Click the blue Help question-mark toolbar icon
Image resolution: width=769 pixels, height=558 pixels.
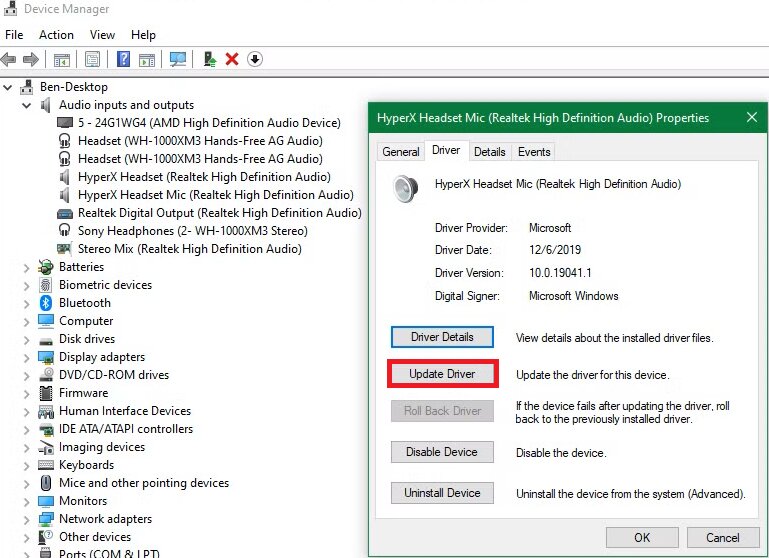point(124,59)
